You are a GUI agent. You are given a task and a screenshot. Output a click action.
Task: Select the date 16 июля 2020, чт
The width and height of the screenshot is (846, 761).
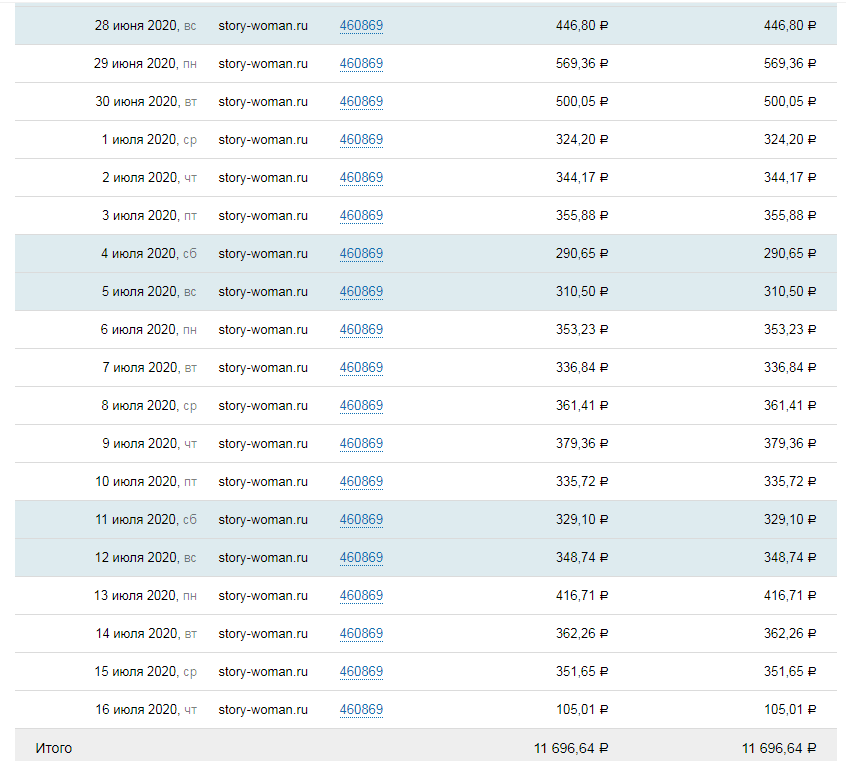(146, 710)
